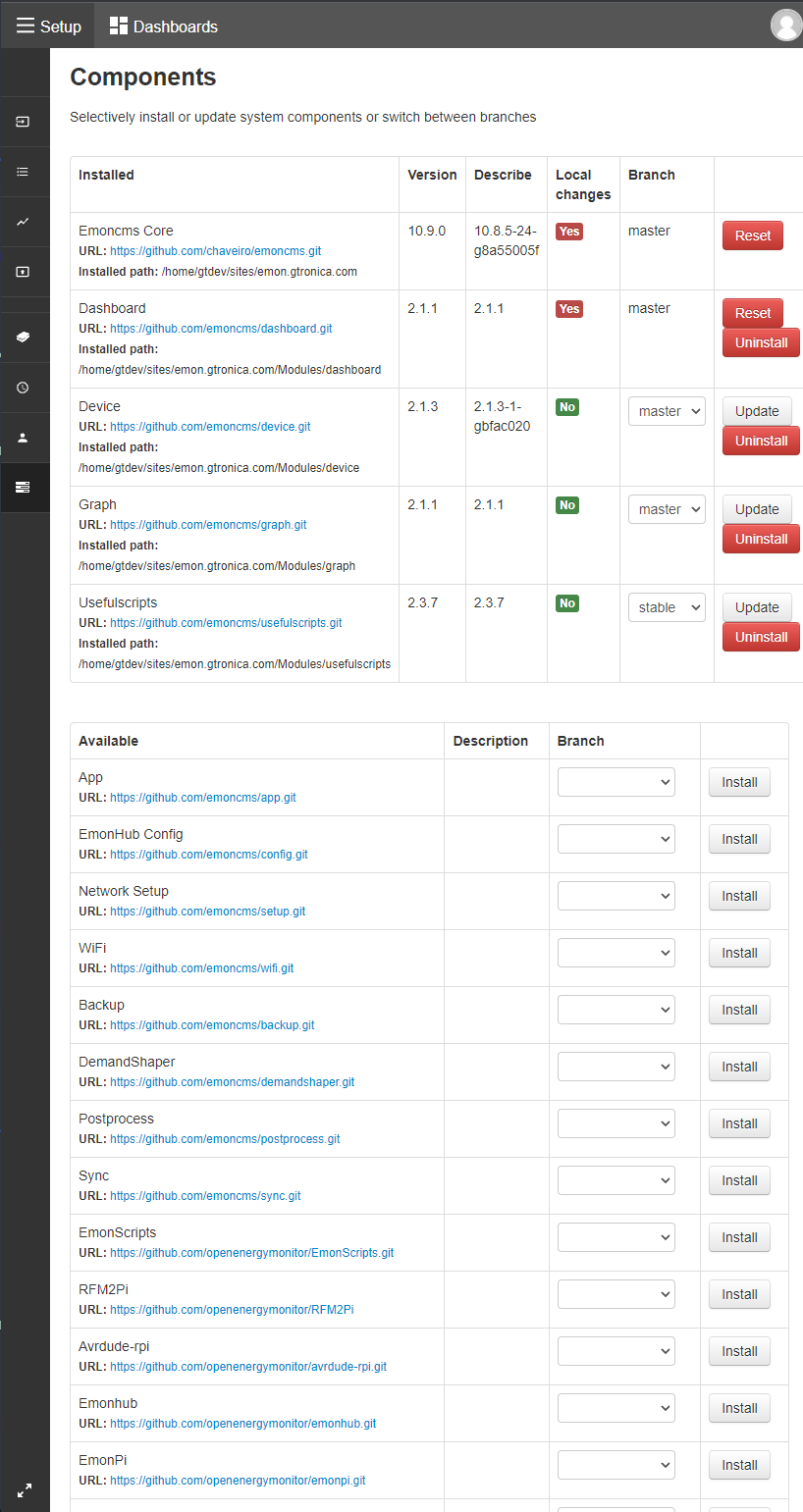This screenshot has width=803, height=1512.
Task: Open branch dropdown for the App component
Action: [x=616, y=782]
